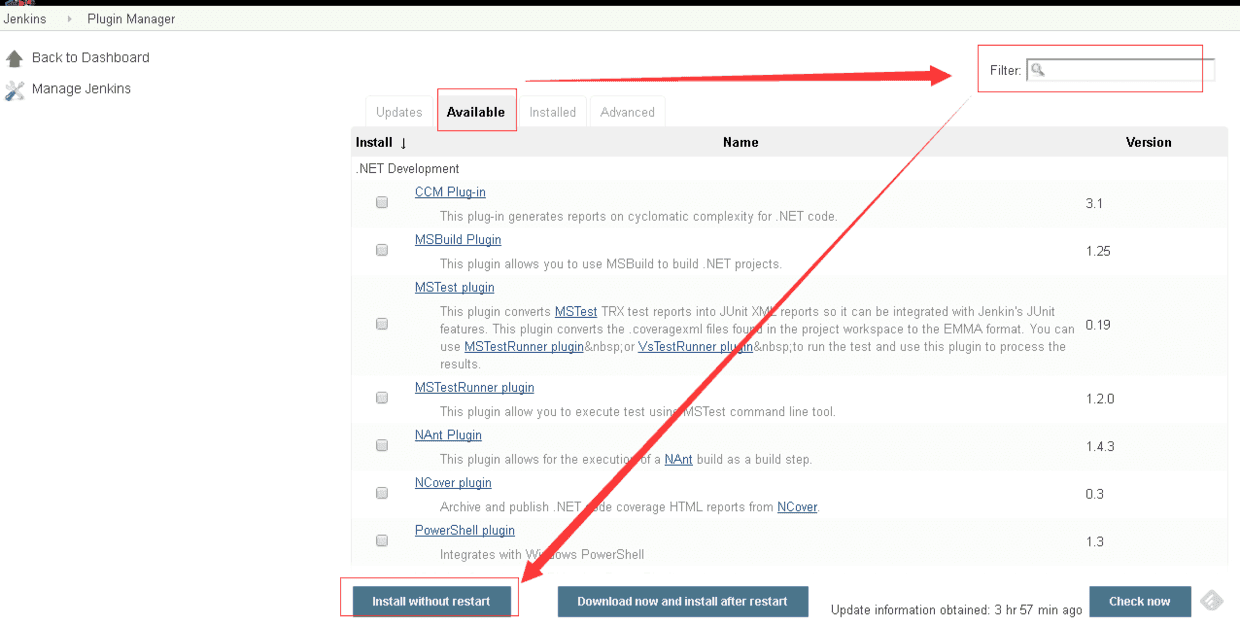Click version 0.3 for NCover plugin
This screenshot has height=626, width=1240.
coord(1094,494)
